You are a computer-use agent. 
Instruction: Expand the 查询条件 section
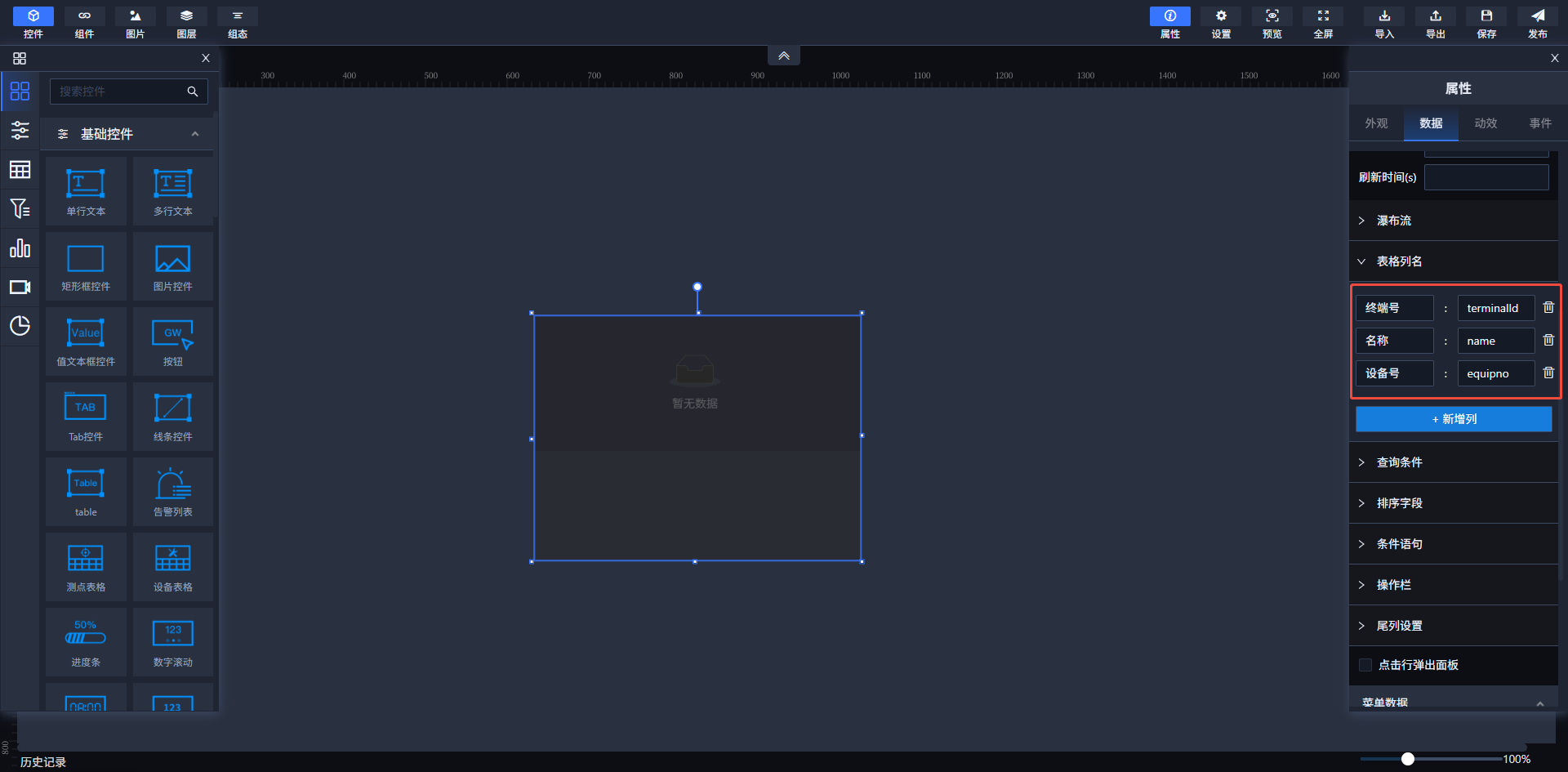pyautogui.click(x=1398, y=462)
